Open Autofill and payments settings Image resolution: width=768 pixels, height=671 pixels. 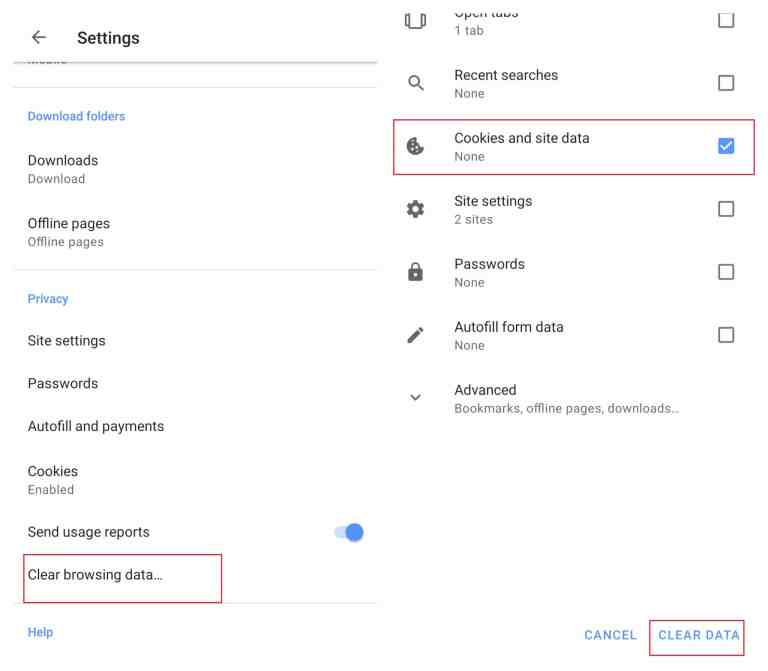pos(96,426)
